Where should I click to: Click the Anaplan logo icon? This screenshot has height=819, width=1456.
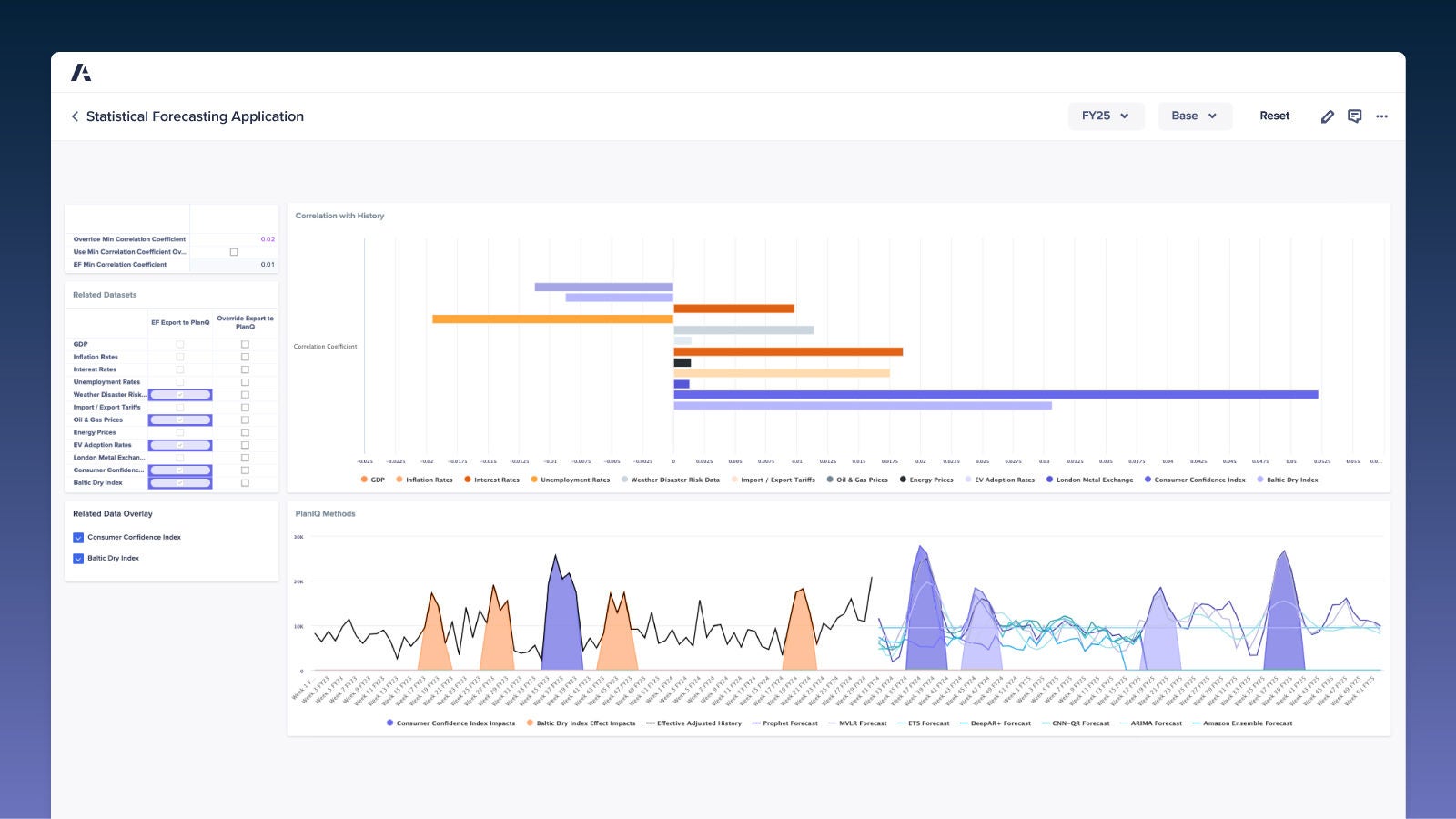pyautogui.click(x=81, y=73)
